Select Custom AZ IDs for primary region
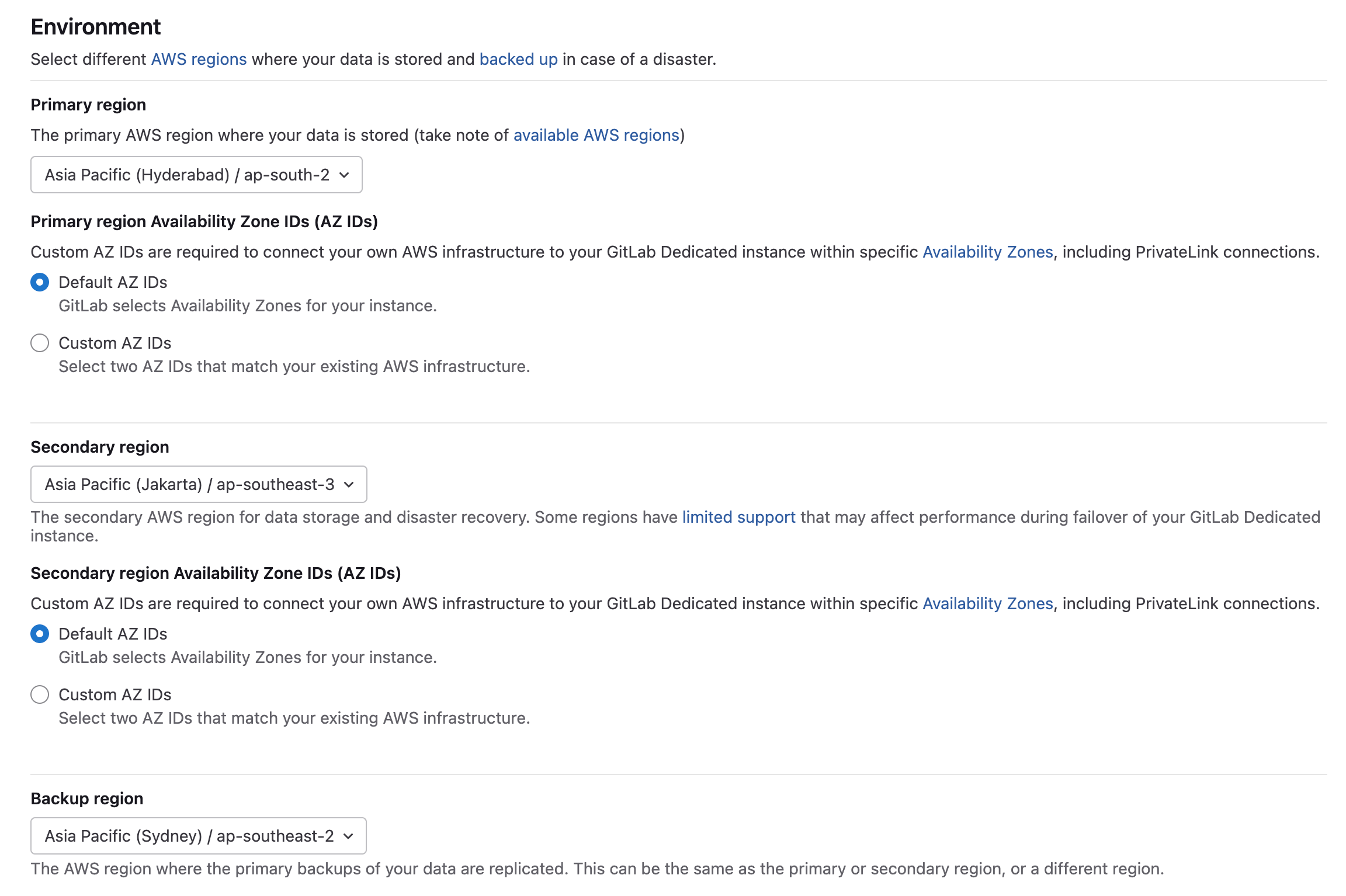The image size is (1346, 896). pyautogui.click(x=40, y=343)
